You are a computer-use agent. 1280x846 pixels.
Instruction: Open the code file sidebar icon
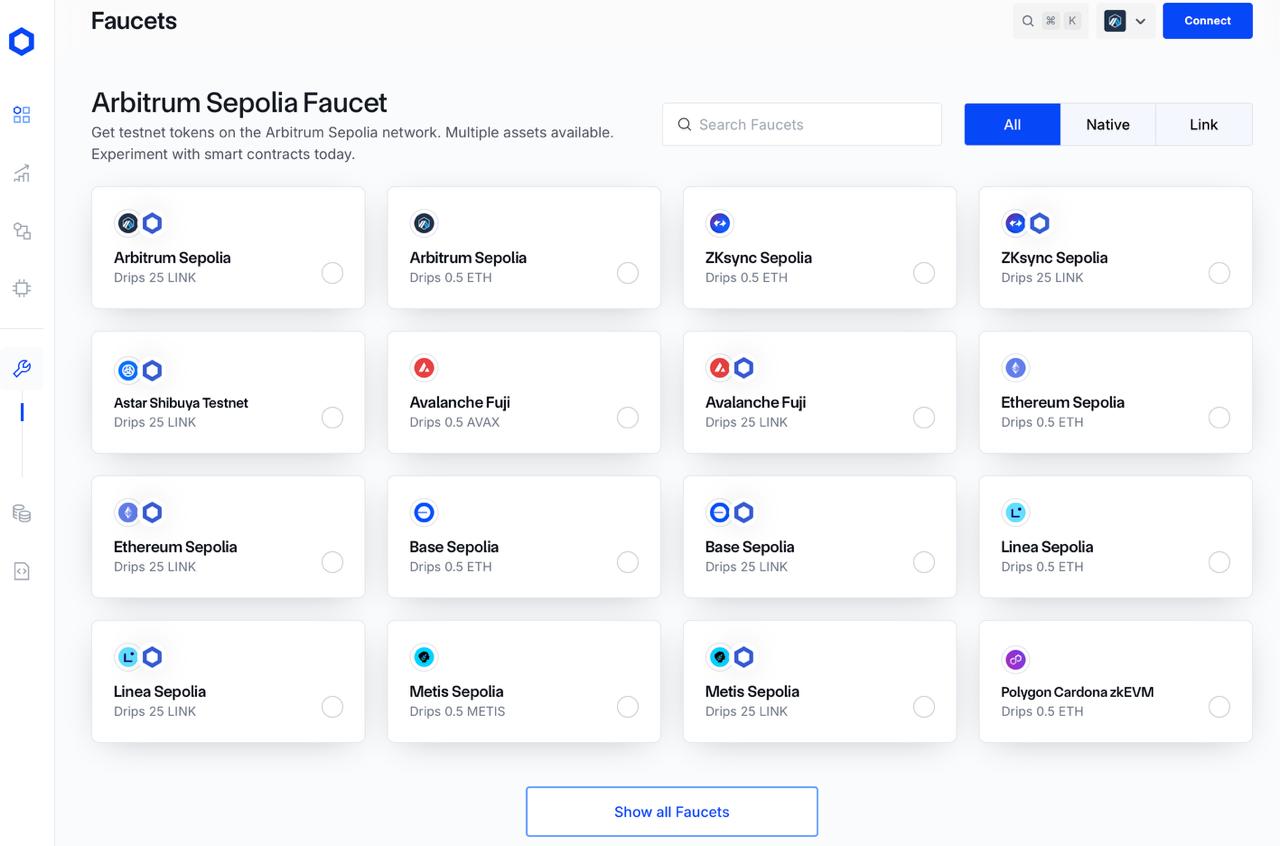click(21, 571)
